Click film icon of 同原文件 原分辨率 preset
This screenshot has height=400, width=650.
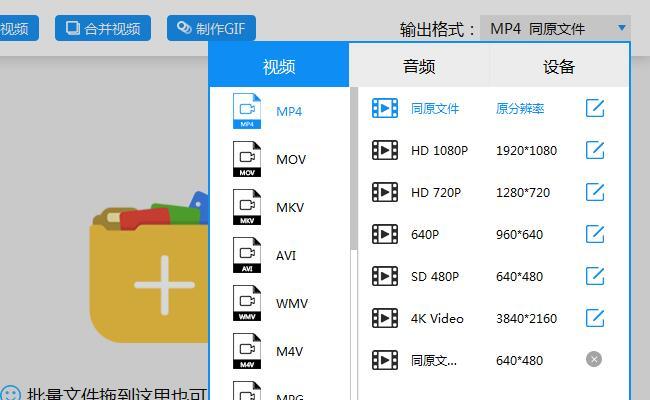point(385,108)
